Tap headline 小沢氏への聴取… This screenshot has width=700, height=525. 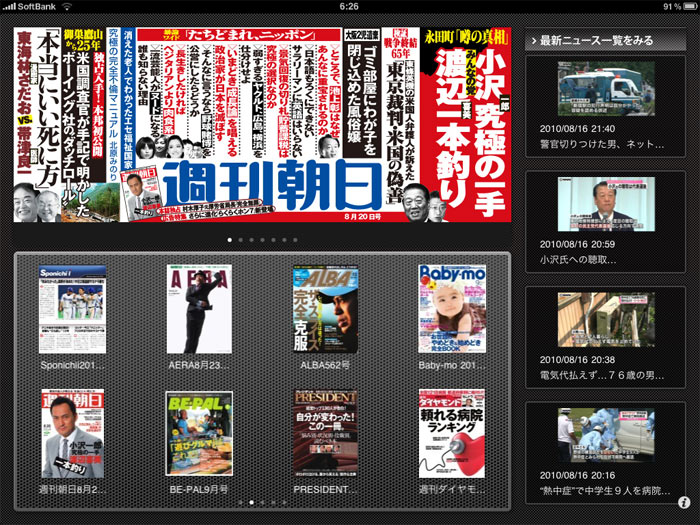pos(578,260)
